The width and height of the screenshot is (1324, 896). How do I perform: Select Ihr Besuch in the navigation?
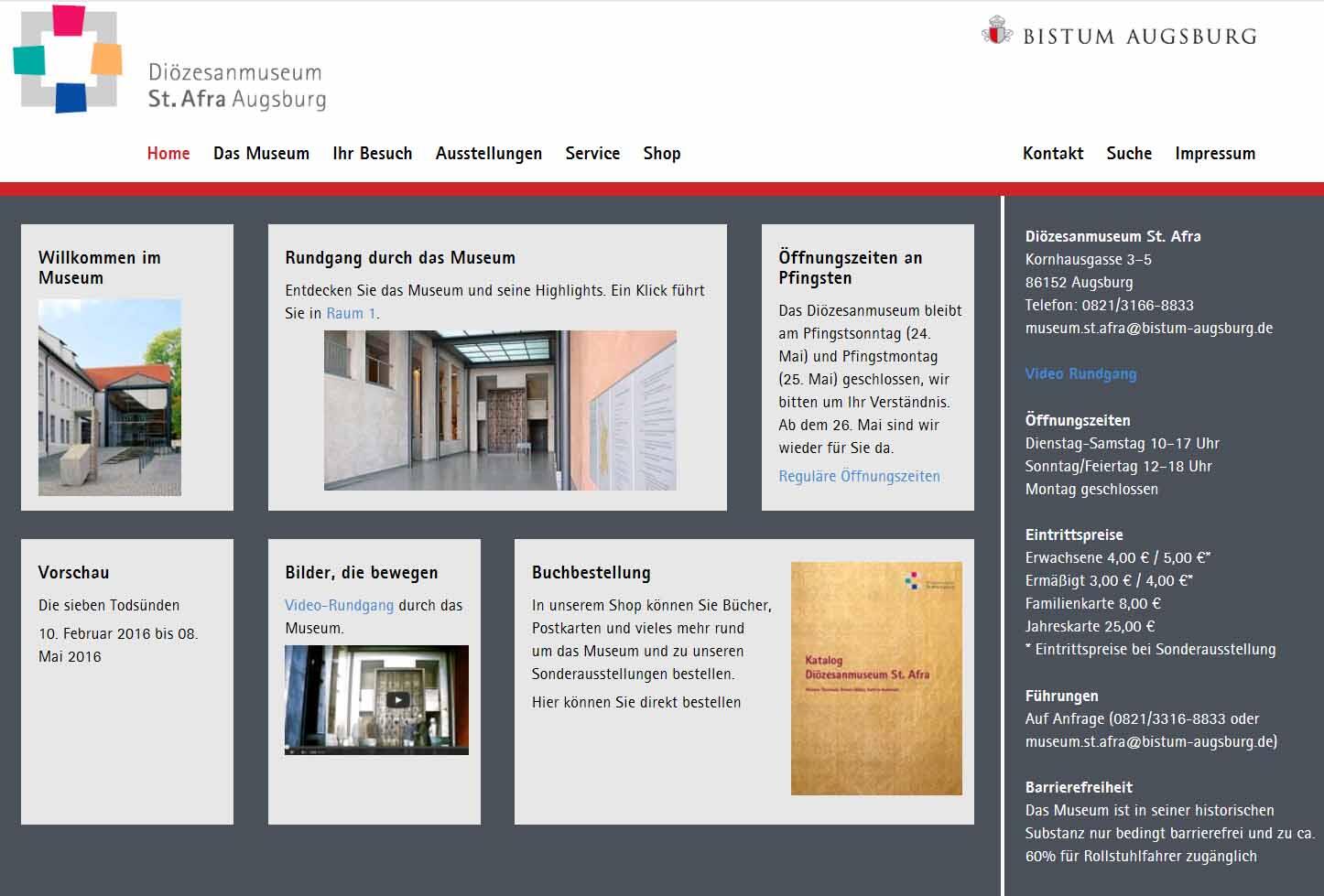pyautogui.click(x=372, y=154)
